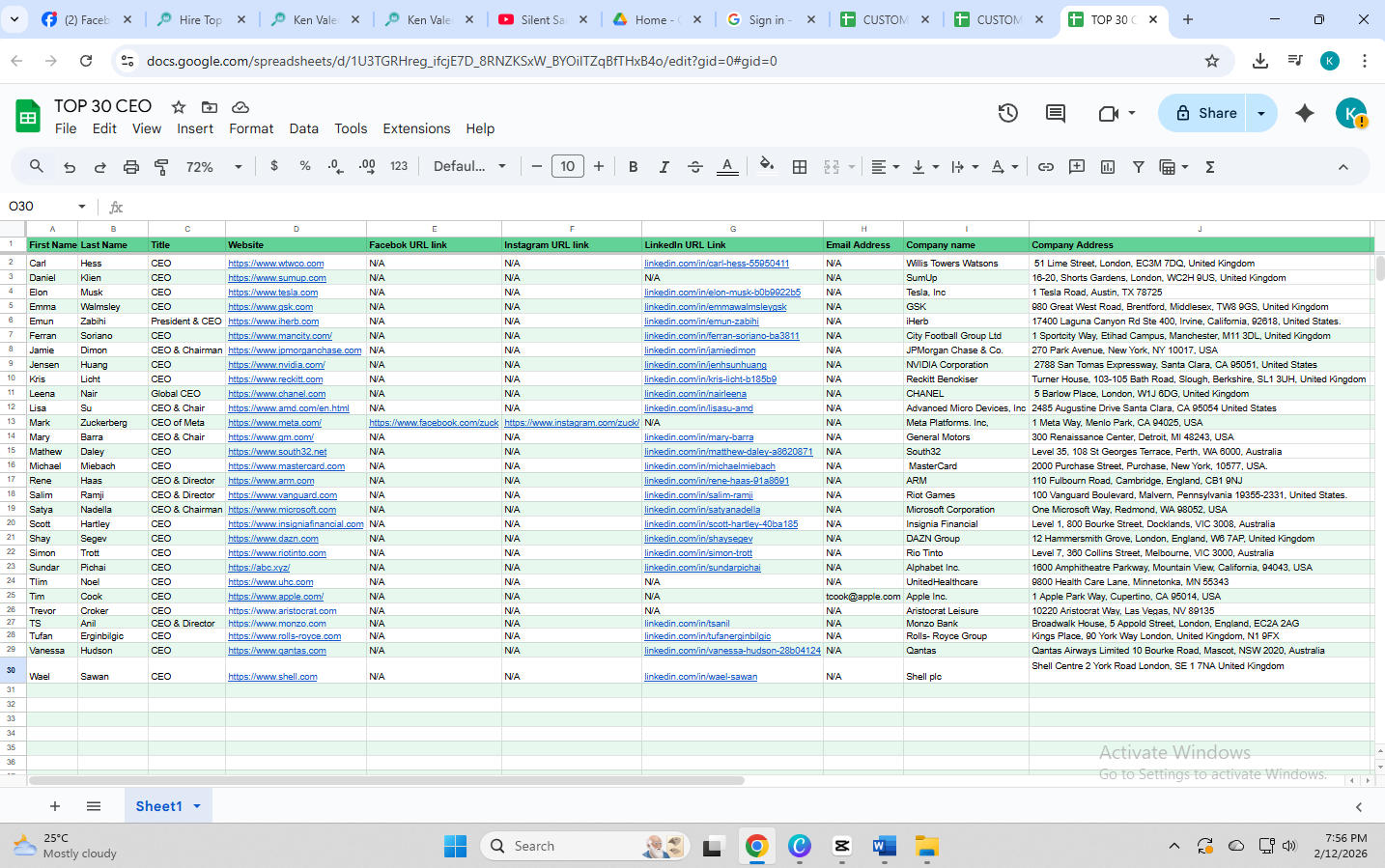
Task: Reload the browser page
Action: coord(86,61)
